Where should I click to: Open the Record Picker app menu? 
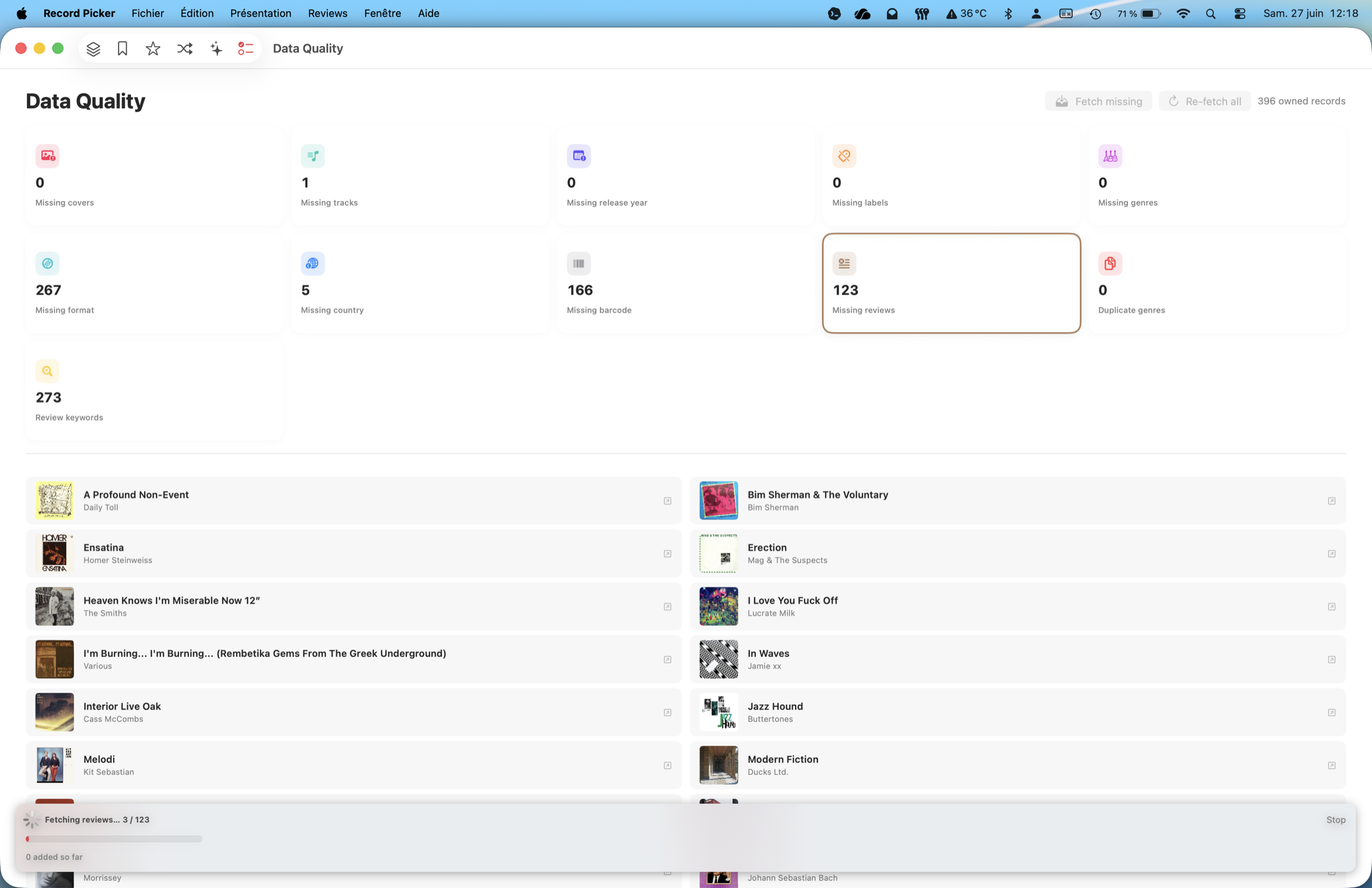[x=79, y=13]
